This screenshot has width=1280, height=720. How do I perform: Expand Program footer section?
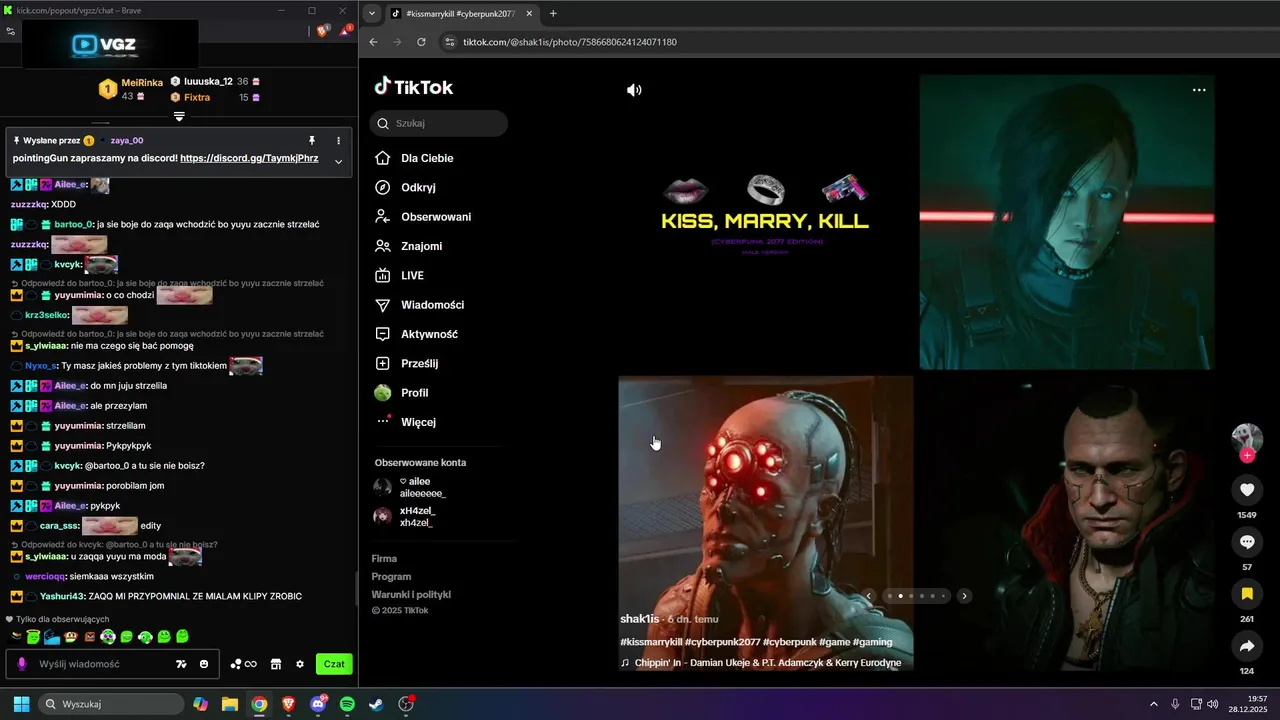click(391, 576)
